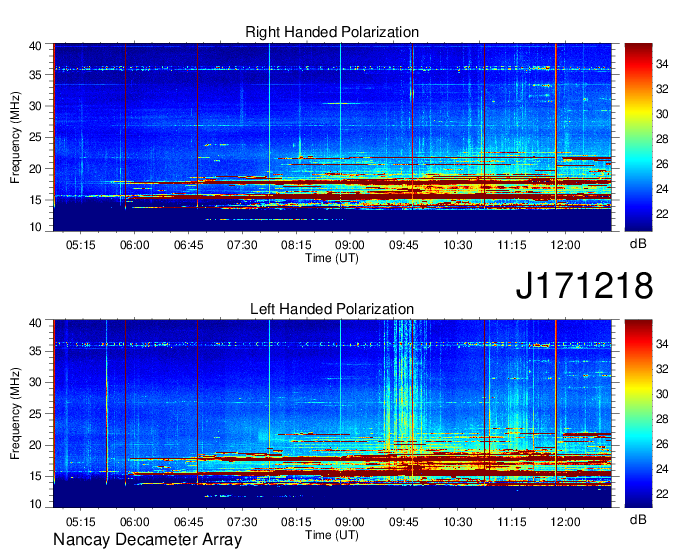Click the dB label under Left Handed colorbar
The image size is (680, 552).
click(x=638, y=519)
